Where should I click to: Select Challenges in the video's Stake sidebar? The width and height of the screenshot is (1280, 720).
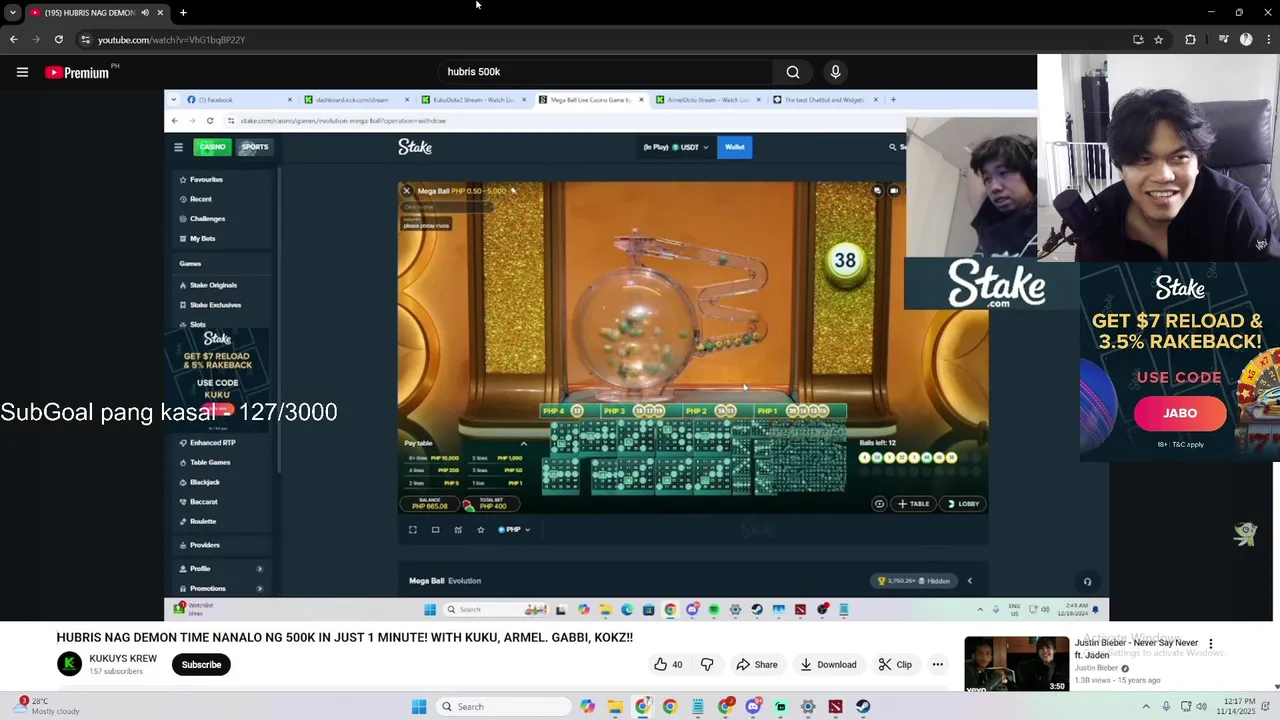click(x=207, y=219)
